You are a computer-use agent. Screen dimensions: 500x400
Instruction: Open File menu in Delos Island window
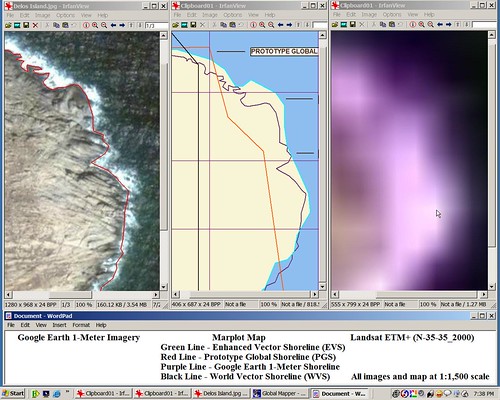click(10, 15)
